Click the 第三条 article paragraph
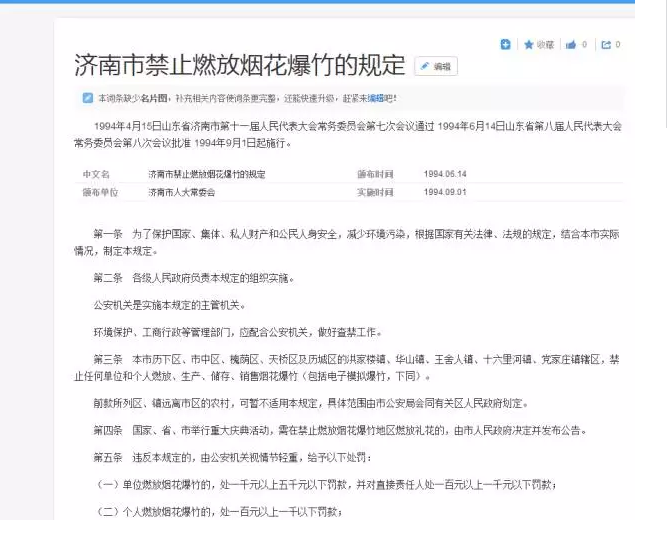 pos(350,367)
